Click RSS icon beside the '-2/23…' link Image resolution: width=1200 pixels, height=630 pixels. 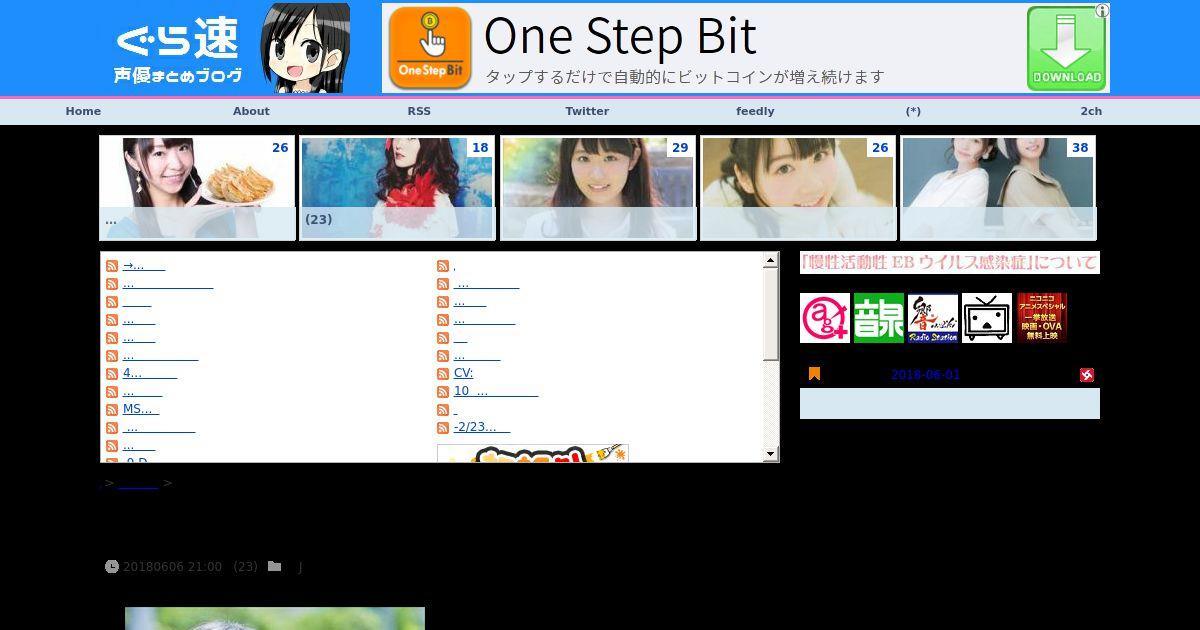click(x=443, y=428)
